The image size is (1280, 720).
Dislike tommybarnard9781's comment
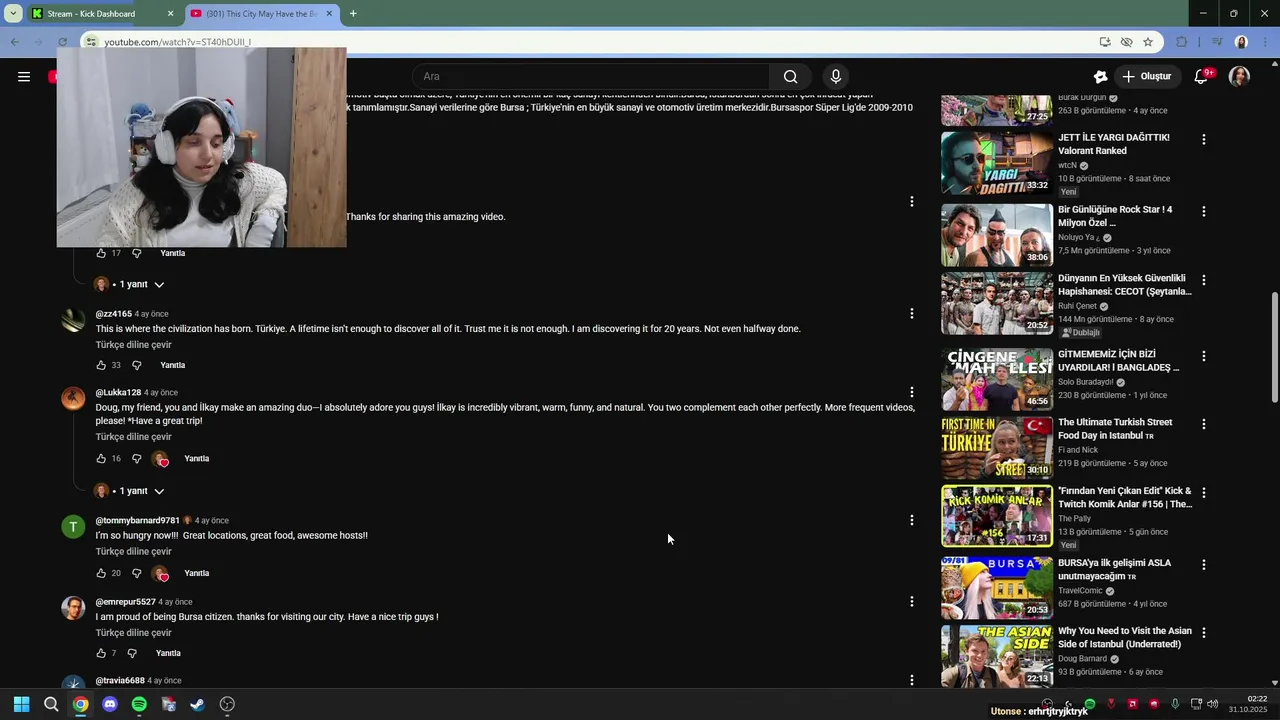(137, 573)
